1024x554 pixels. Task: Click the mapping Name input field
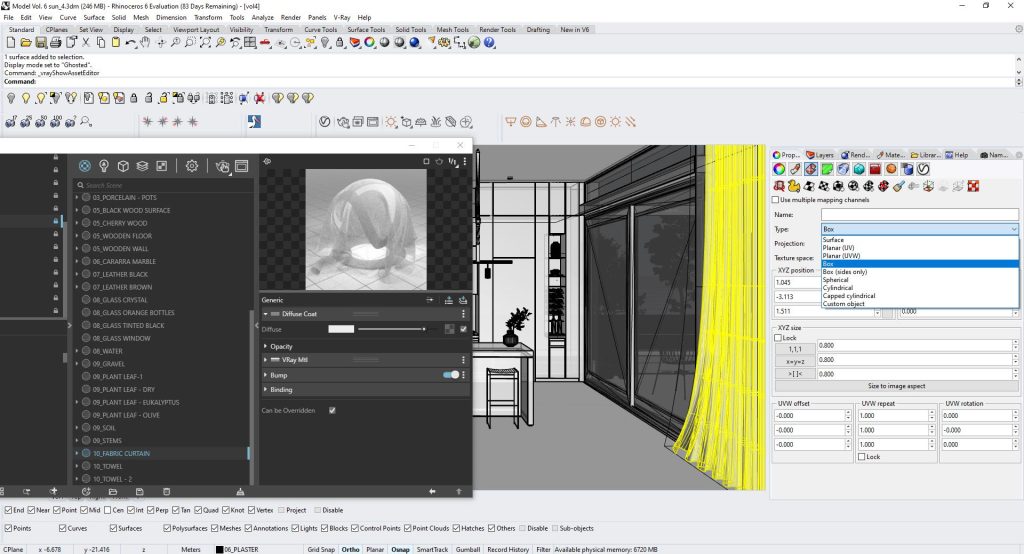point(920,214)
